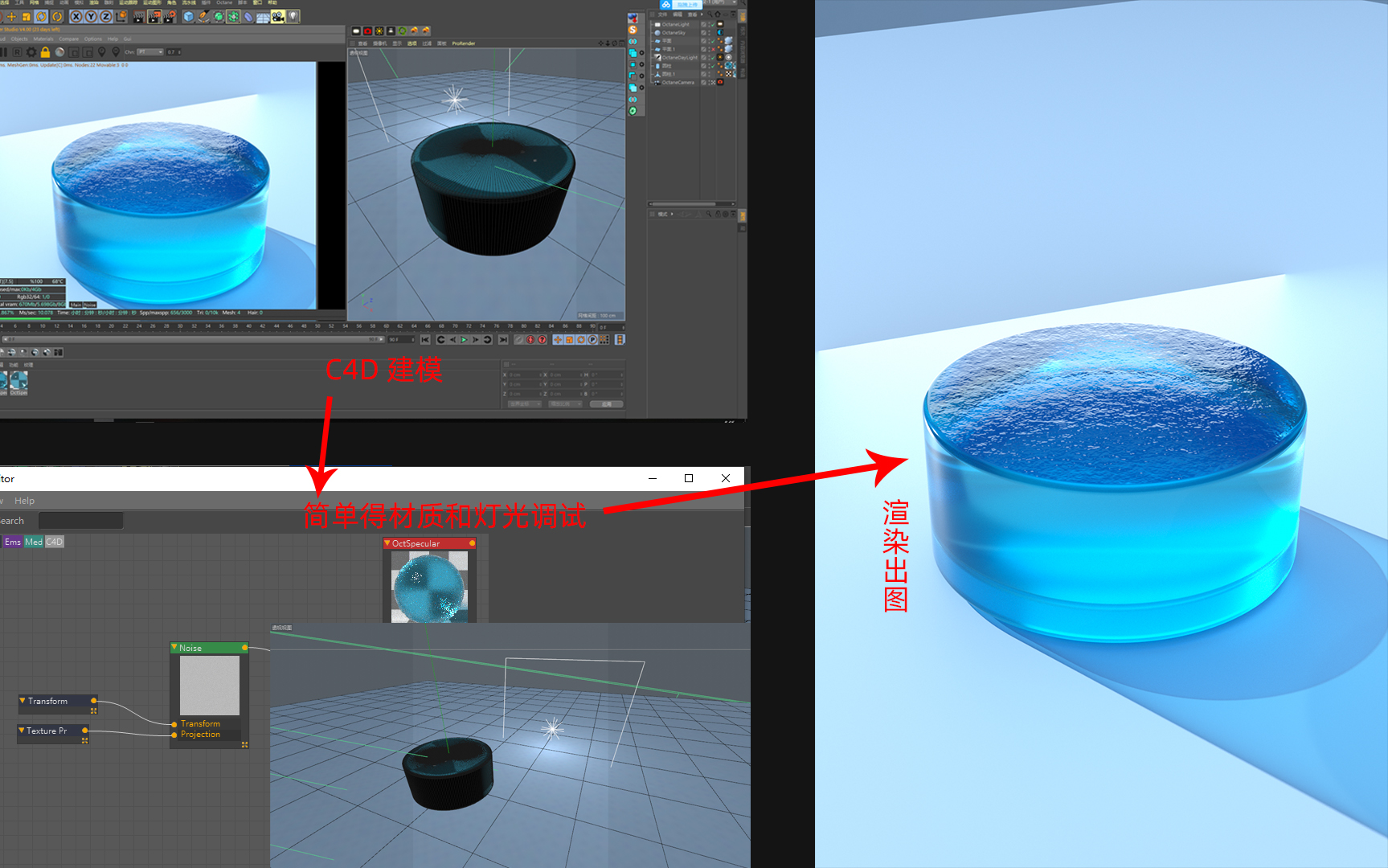Select the Rotate tool in the top toolbar
The height and width of the screenshot is (868, 1388).
42,16
